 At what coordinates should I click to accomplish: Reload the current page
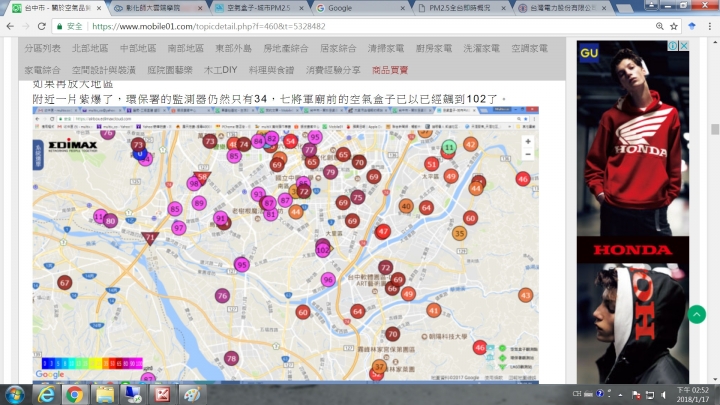(41, 26)
